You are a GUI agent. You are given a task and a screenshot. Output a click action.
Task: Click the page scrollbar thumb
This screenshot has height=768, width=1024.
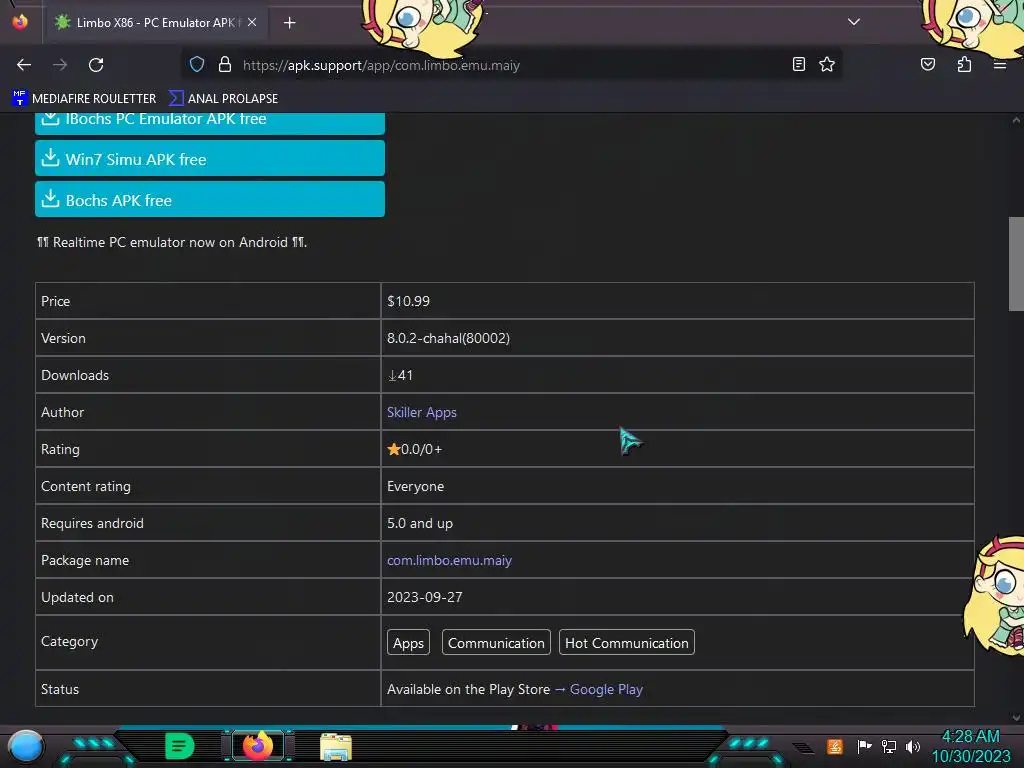tap(1016, 264)
